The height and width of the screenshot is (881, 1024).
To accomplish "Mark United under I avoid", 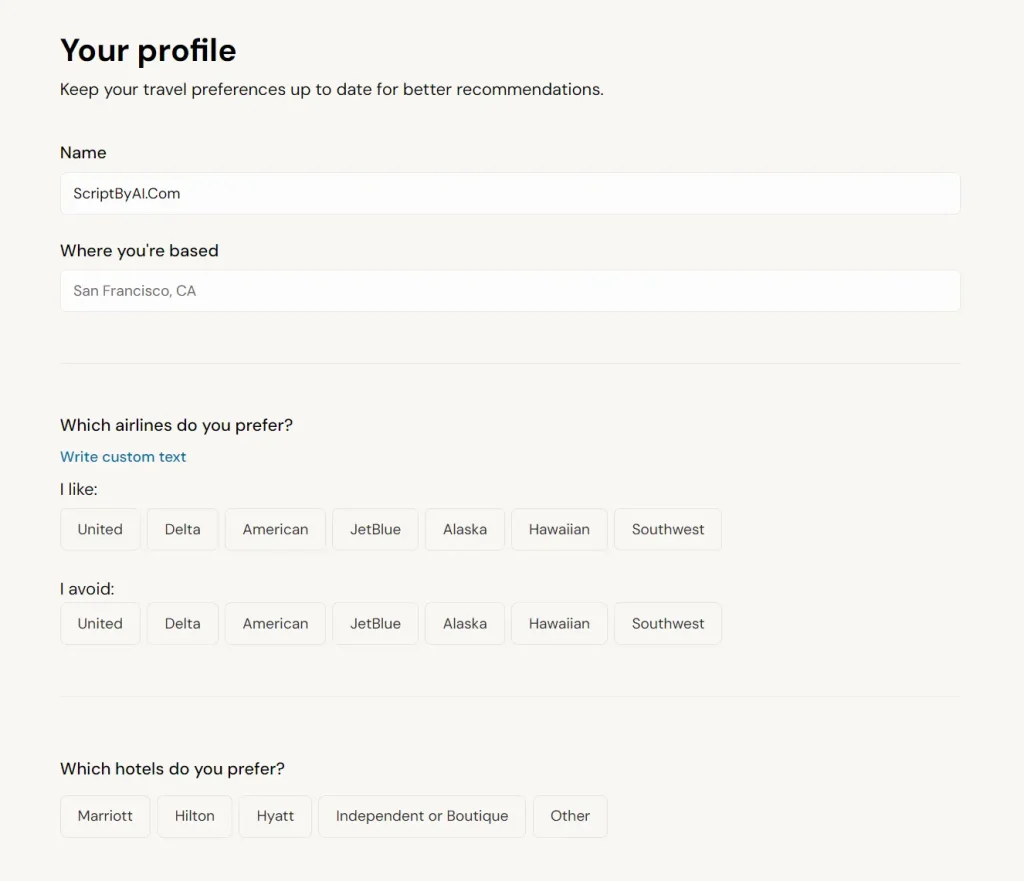I will (x=100, y=624).
